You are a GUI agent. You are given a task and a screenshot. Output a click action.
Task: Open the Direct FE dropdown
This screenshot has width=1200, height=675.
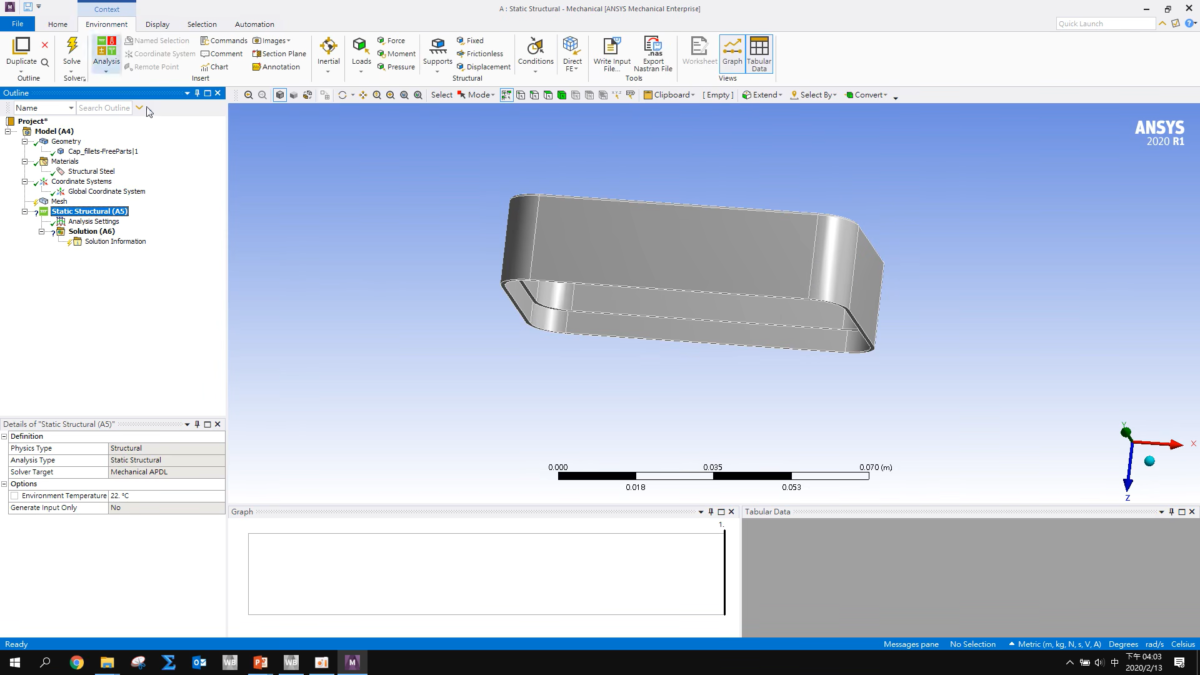click(x=572, y=53)
